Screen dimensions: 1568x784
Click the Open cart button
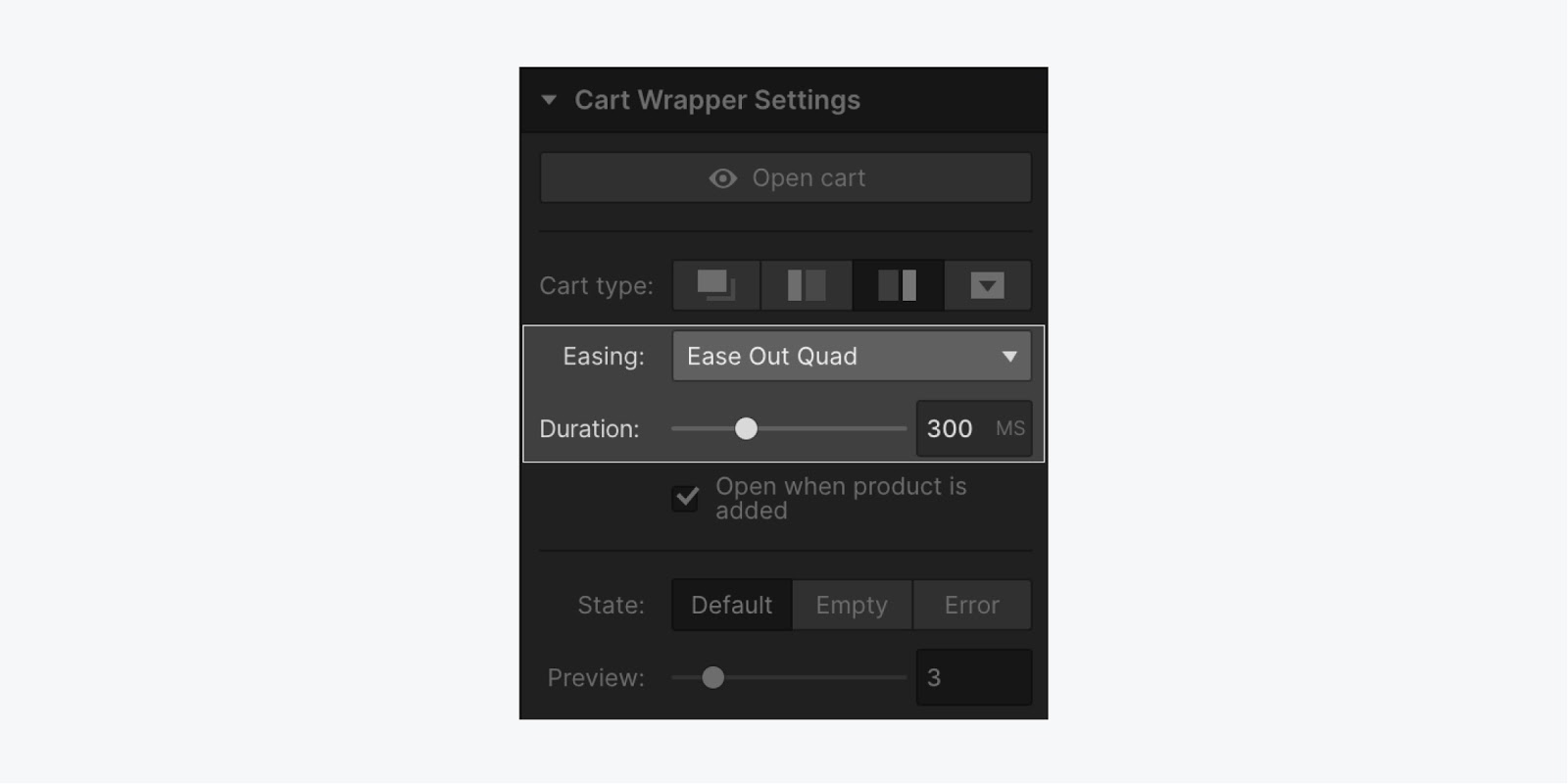click(x=786, y=177)
